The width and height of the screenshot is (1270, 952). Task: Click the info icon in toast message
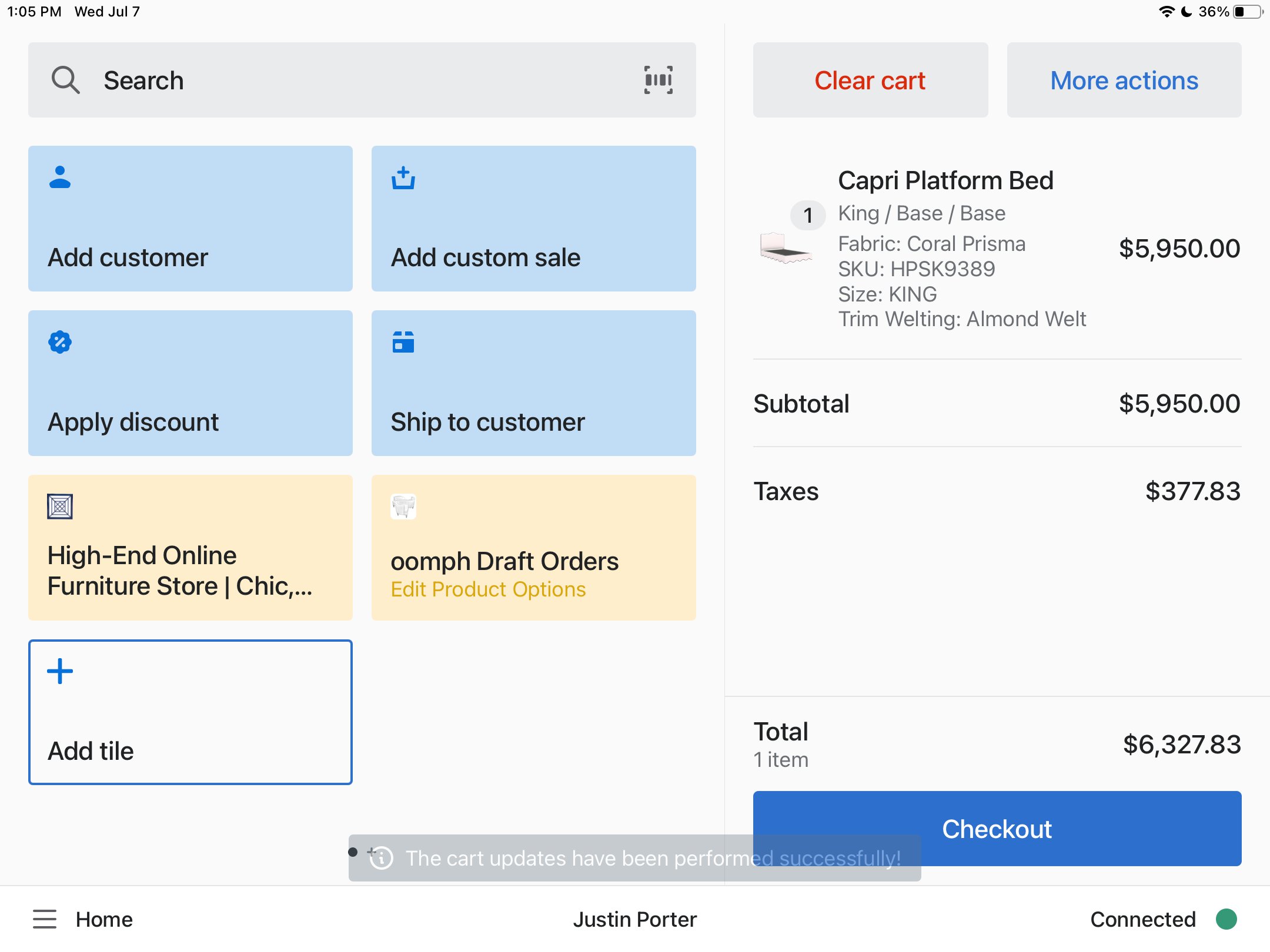381,858
